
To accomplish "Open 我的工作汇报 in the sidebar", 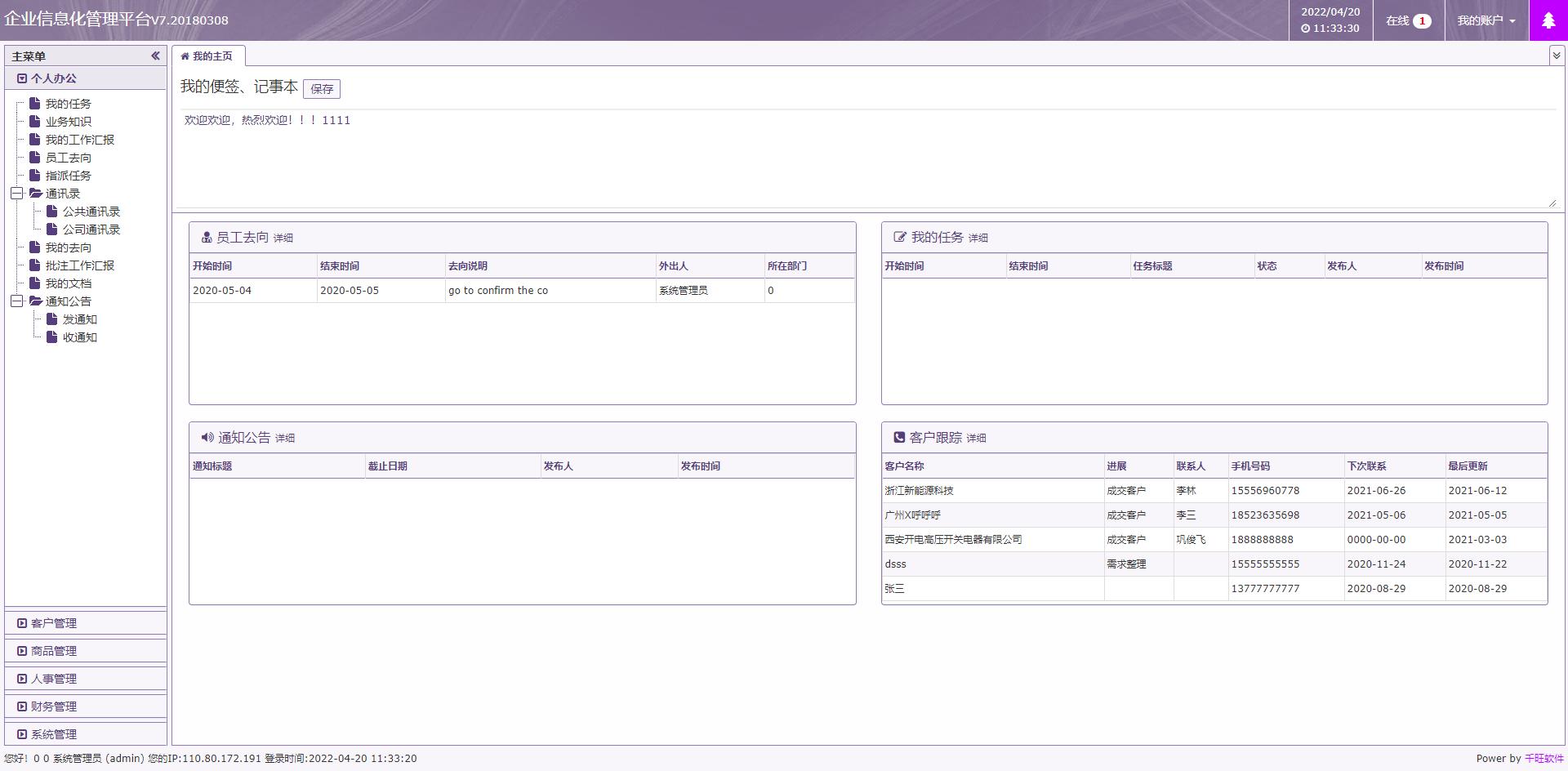I will point(80,140).
